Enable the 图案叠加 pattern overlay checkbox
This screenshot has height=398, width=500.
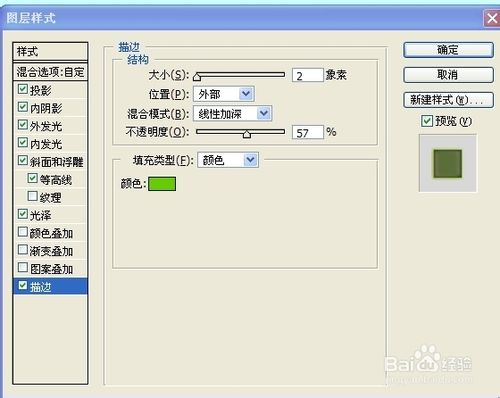(23, 267)
